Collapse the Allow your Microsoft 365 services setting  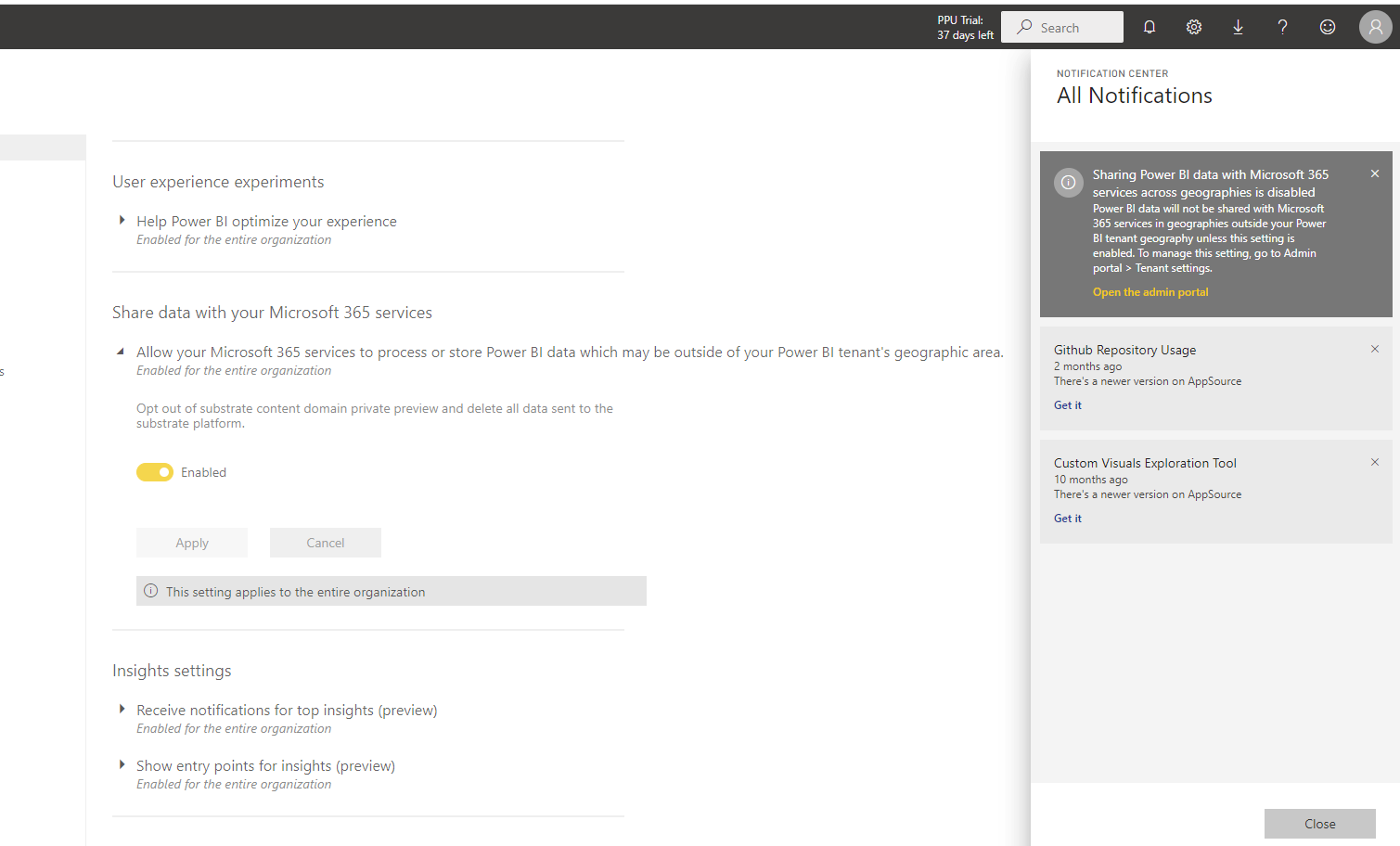121,352
